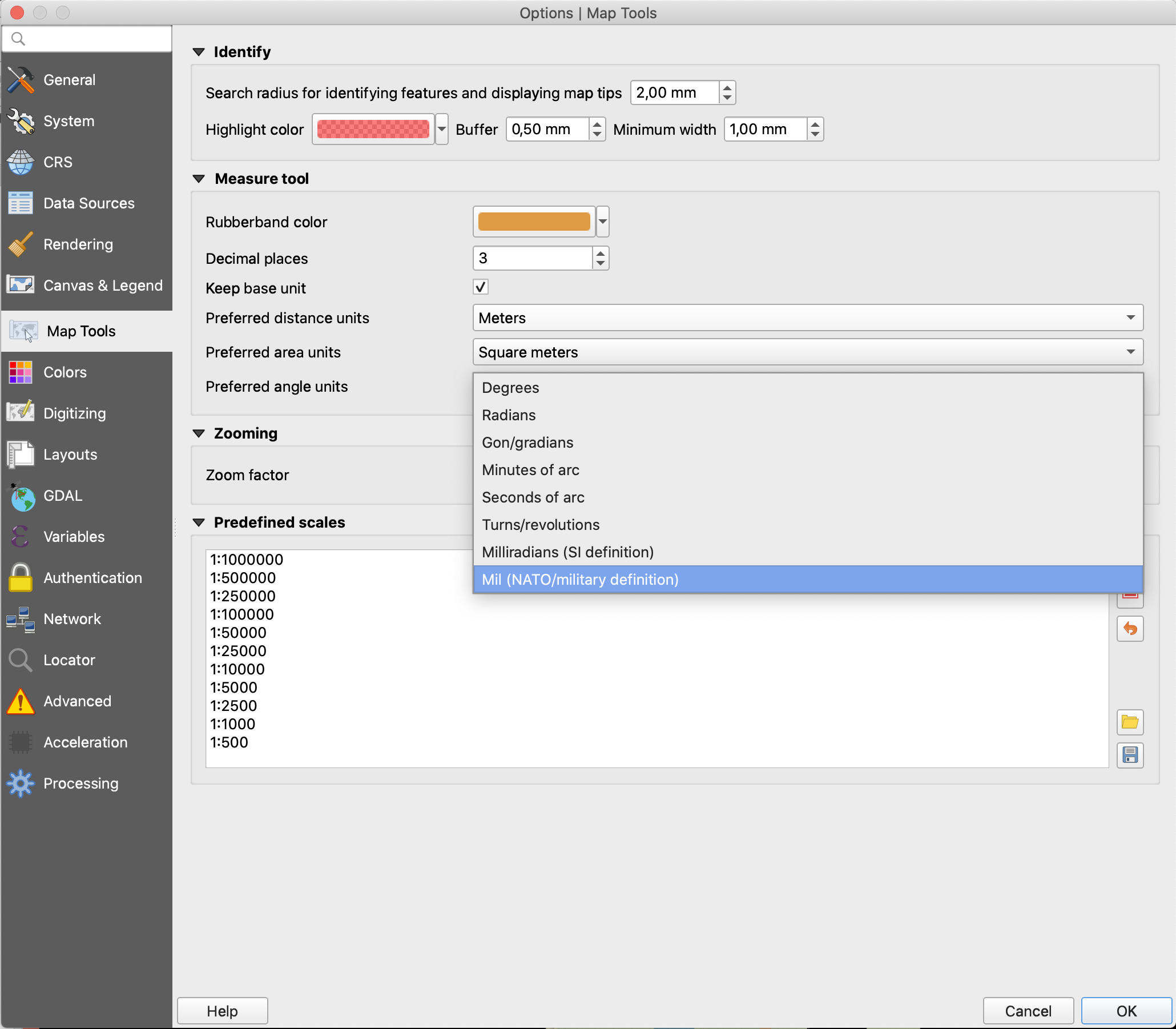Collapse the Identify section triangle
The height and width of the screenshot is (1029, 1176).
tap(199, 53)
